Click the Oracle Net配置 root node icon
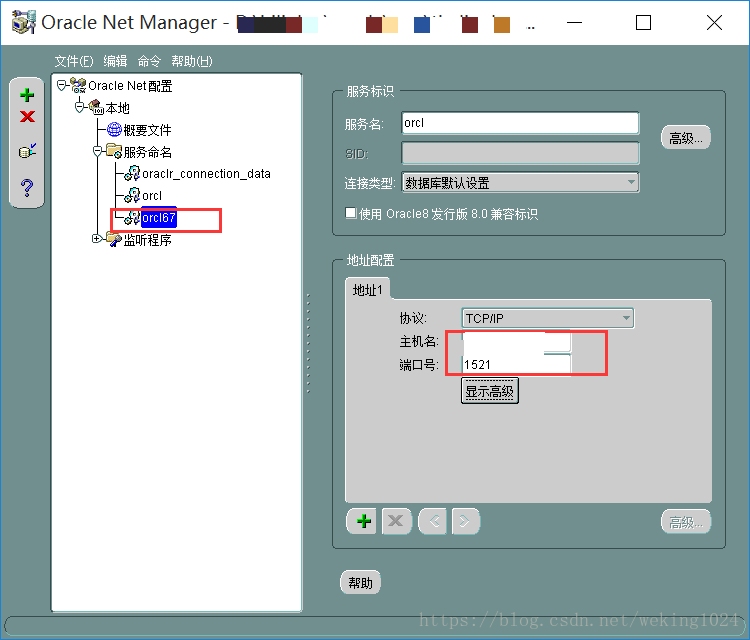The width and height of the screenshot is (750, 640). (x=78, y=85)
